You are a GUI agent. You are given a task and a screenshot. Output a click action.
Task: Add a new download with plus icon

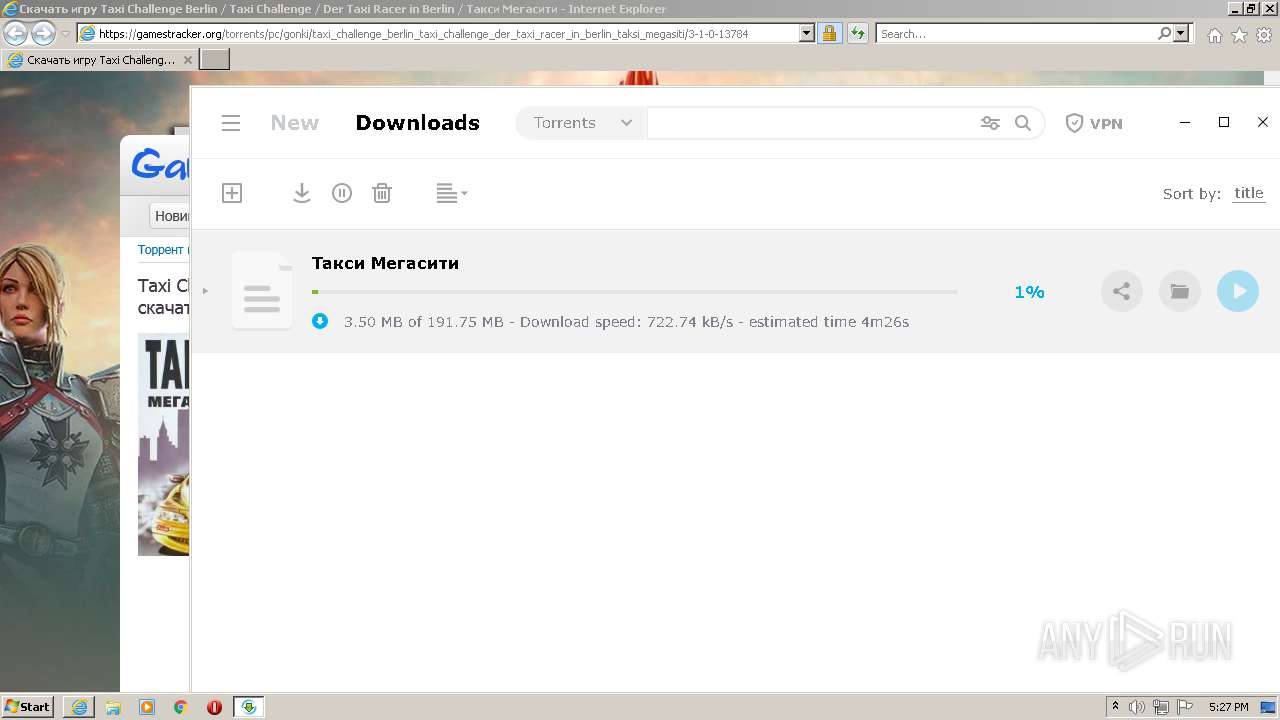[232, 193]
